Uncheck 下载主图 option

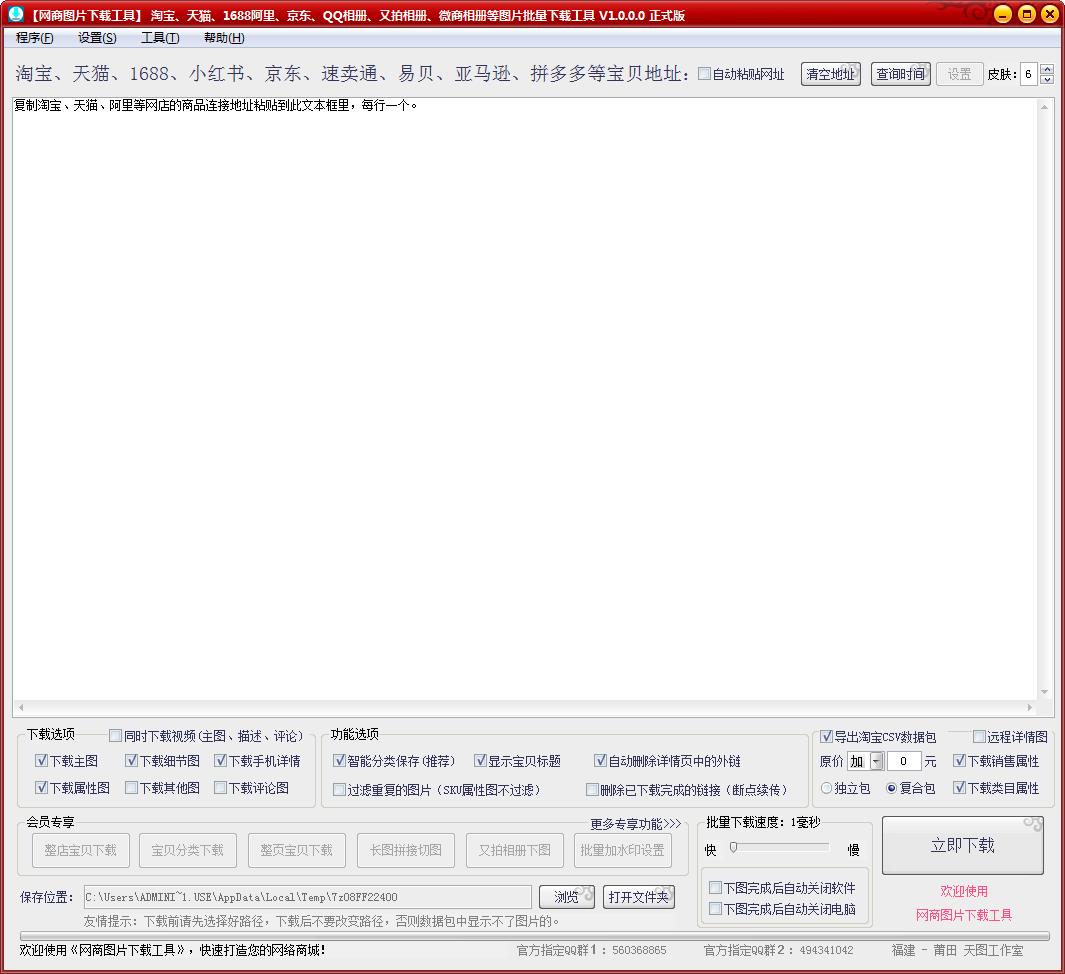point(41,761)
